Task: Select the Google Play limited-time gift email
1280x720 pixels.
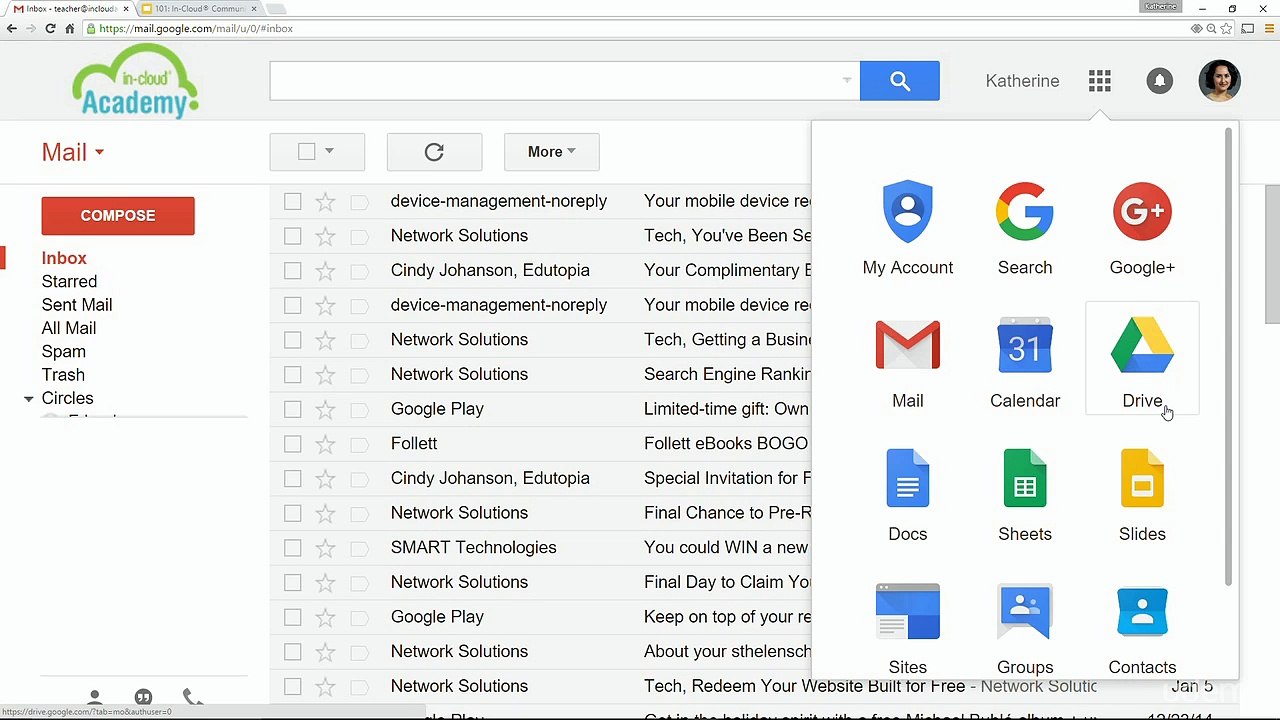Action: 292,409
